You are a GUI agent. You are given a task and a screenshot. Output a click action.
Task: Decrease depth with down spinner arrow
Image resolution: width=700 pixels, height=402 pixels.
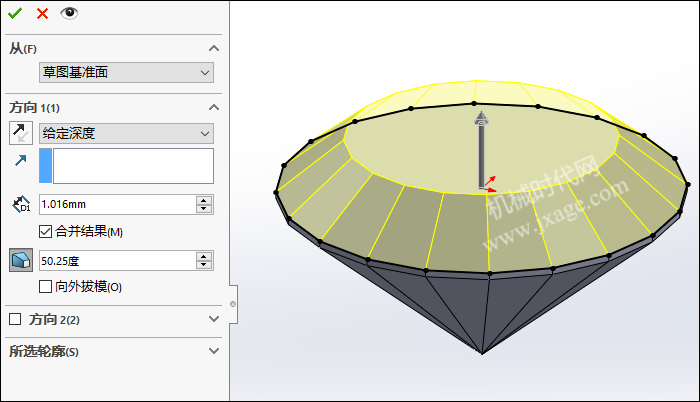tap(204, 209)
